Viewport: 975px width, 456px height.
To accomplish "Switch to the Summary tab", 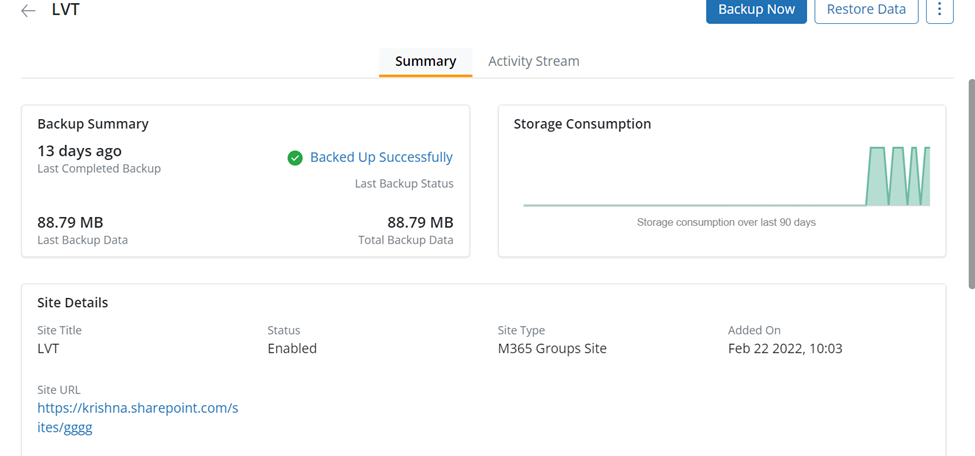I will pos(425,61).
